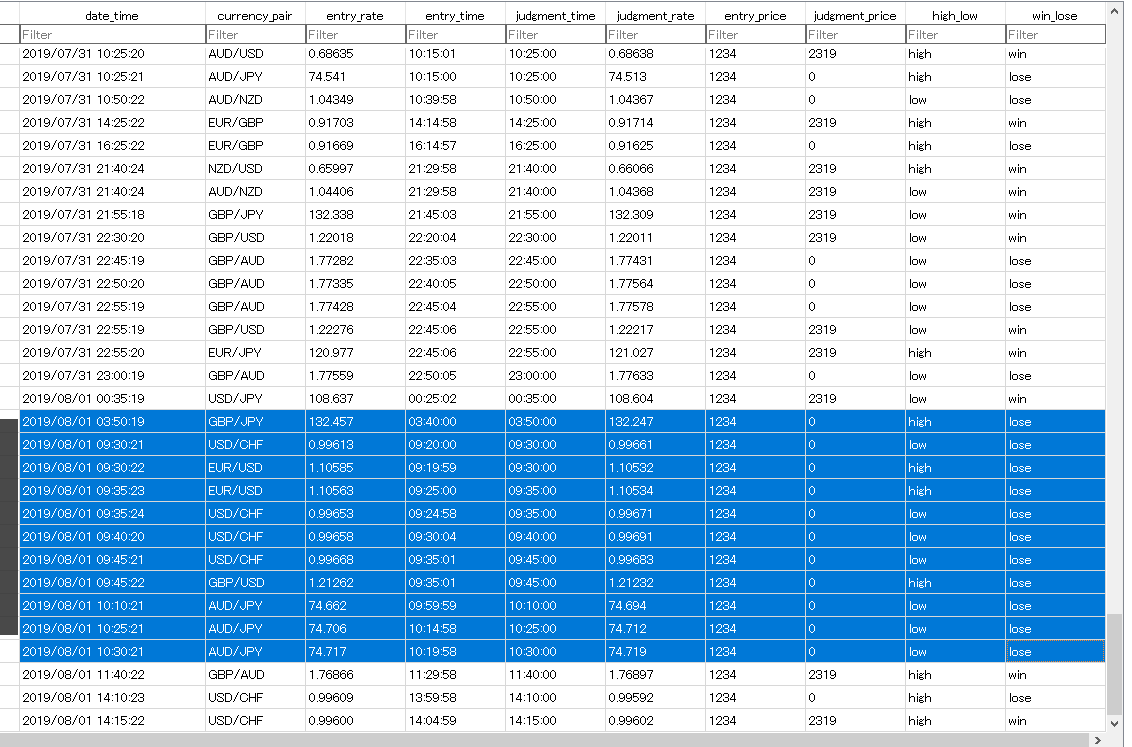Click row header of 2019/08/01 03:50:19 row

click(9, 422)
